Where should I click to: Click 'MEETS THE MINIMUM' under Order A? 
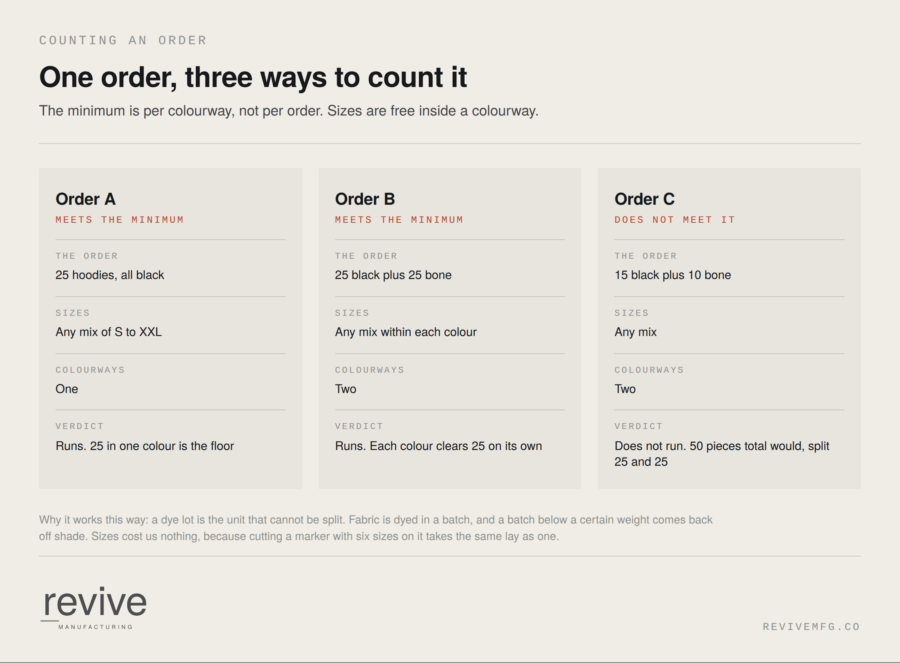point(120,220)
